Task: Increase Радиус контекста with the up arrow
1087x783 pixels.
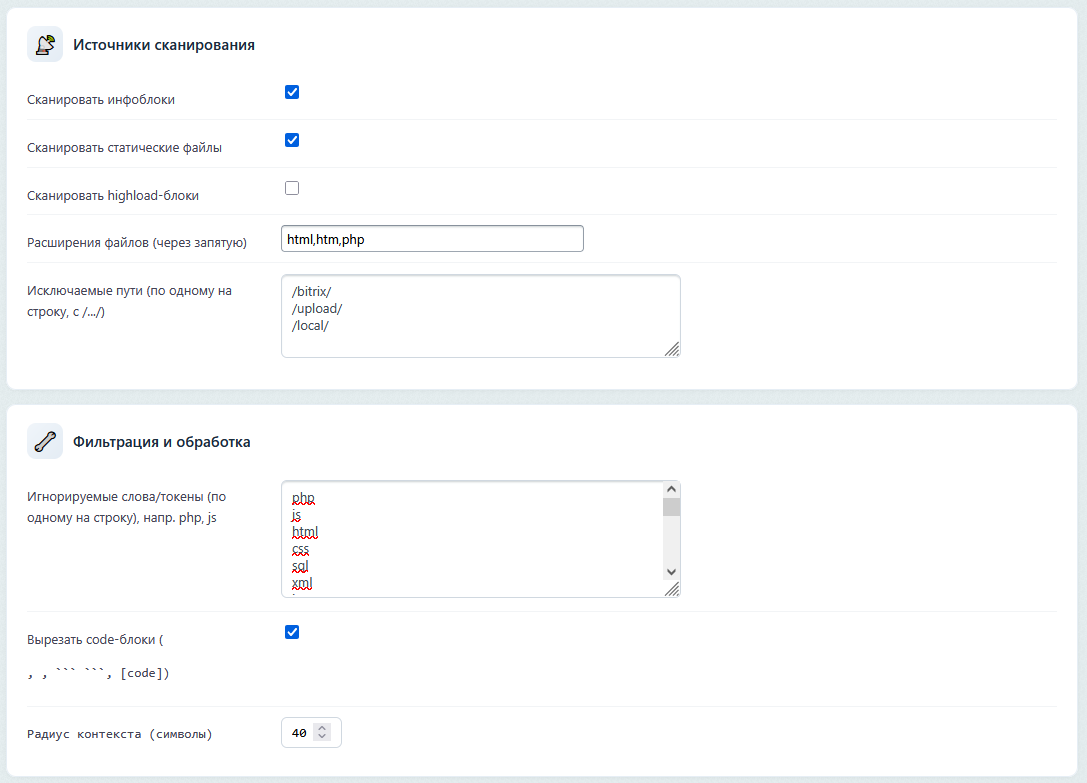Action: [x=322, y=728]
